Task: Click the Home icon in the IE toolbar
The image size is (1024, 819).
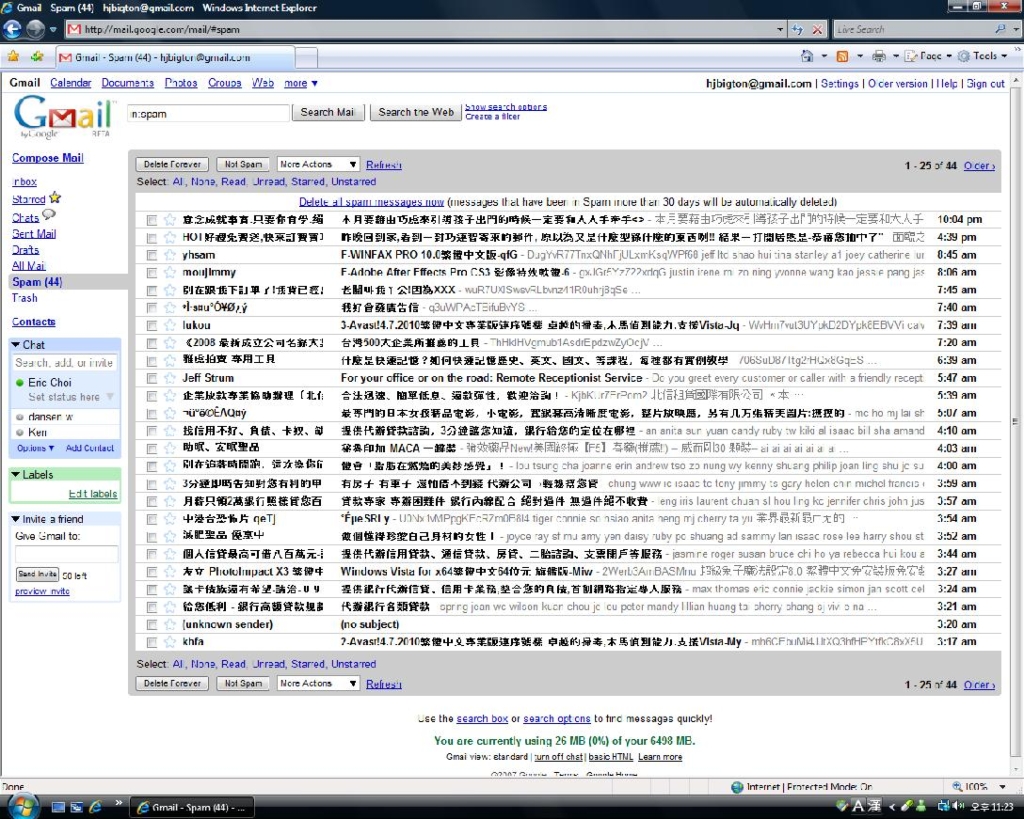Action: click(x=807, y=56)
